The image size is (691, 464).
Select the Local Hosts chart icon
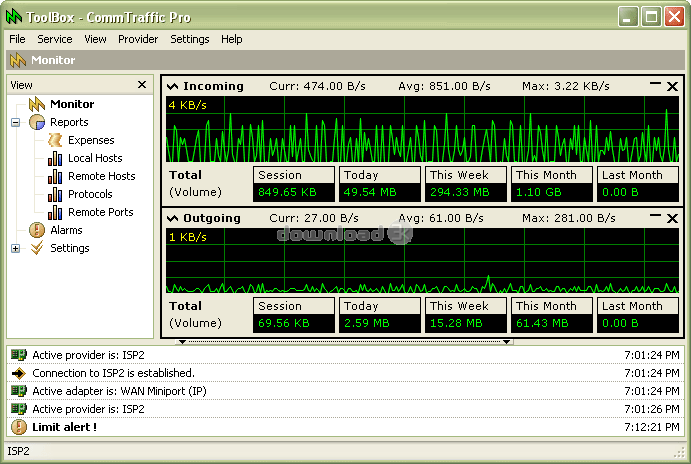(55, 158)
